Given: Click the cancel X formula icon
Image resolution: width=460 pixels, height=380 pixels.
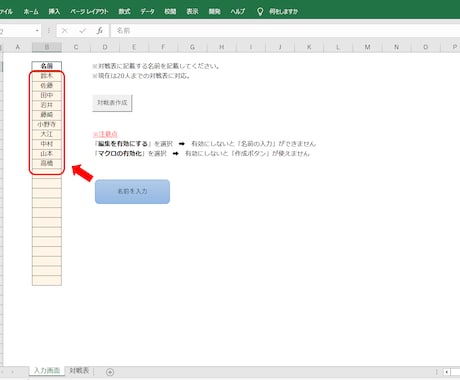Looking at the screenshot, I should coord(65,31).
